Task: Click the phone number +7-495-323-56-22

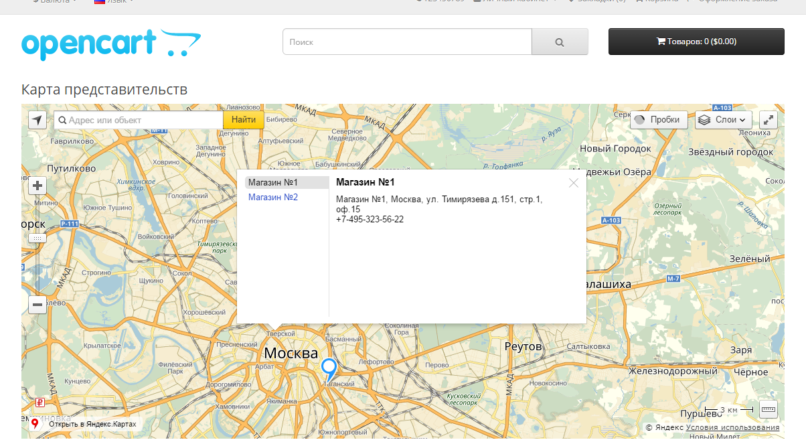Action: tap(370, 219)
